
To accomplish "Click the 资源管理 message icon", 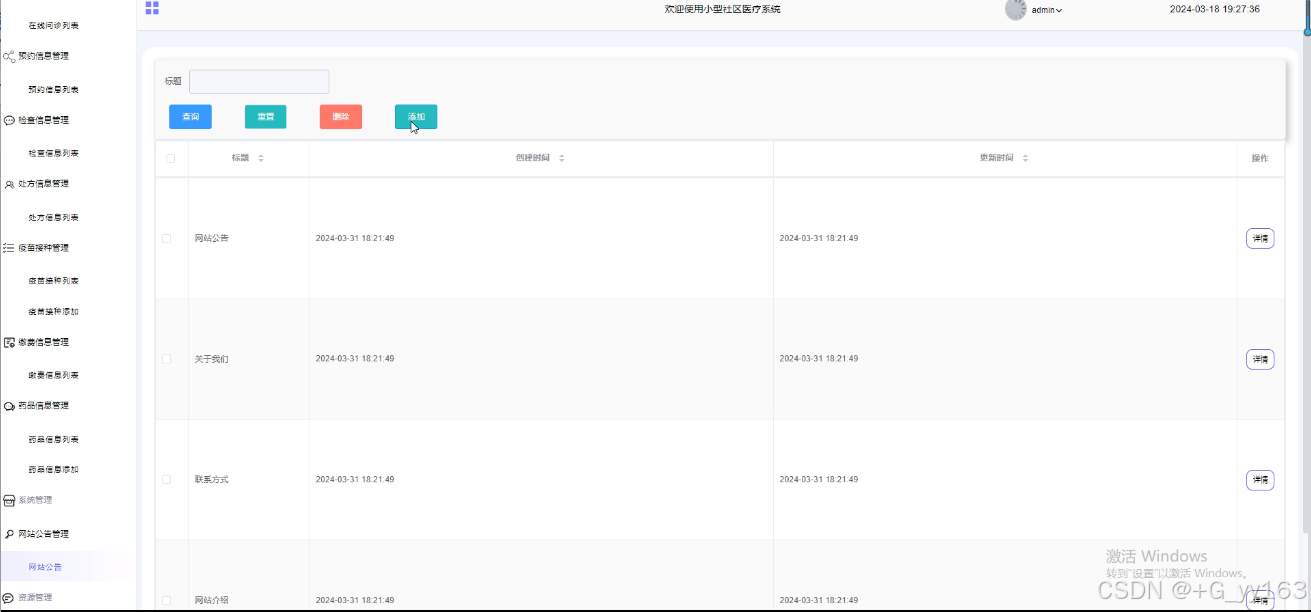I will coord(9,598).
